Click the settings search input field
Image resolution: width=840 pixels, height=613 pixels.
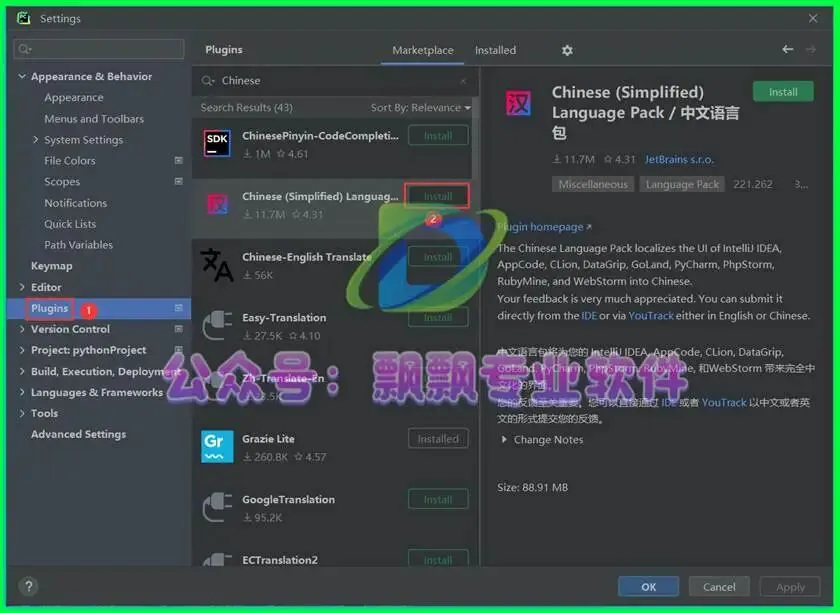(x=99, y=49)
